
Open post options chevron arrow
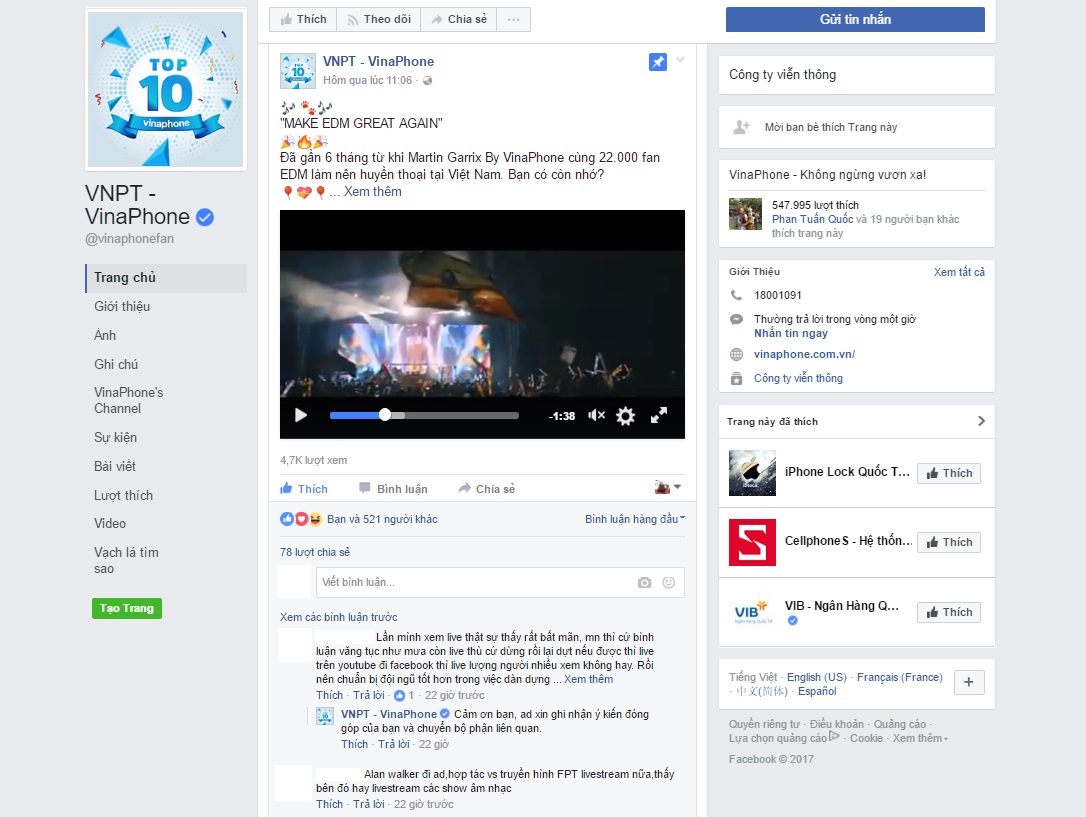tap(680, 61)
